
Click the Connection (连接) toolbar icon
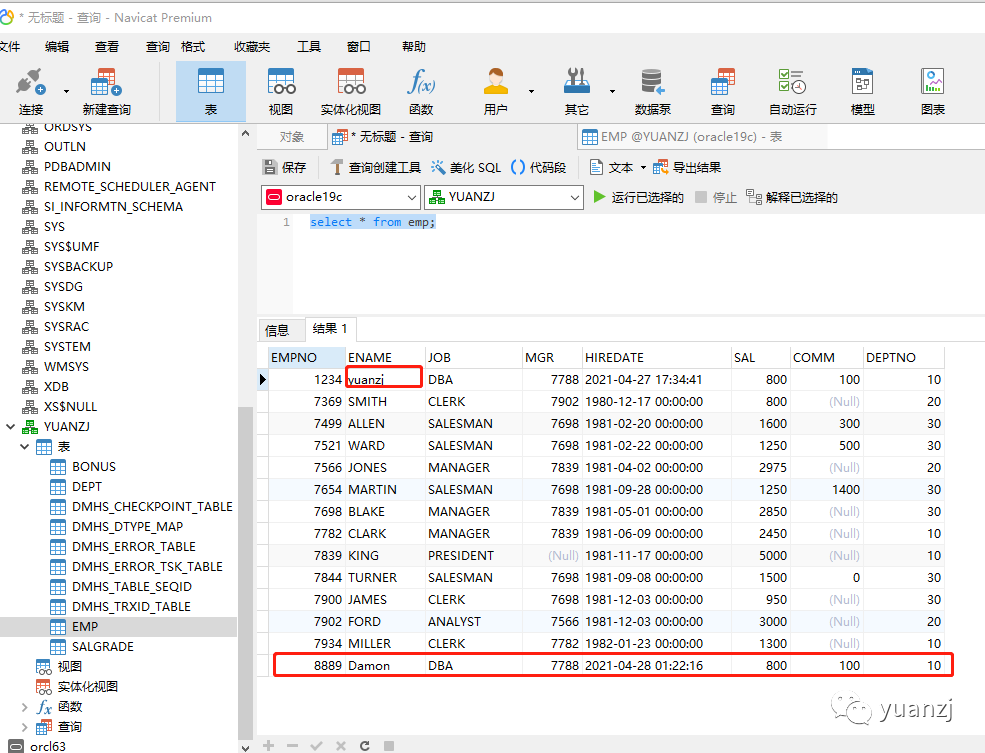[31, 92]
